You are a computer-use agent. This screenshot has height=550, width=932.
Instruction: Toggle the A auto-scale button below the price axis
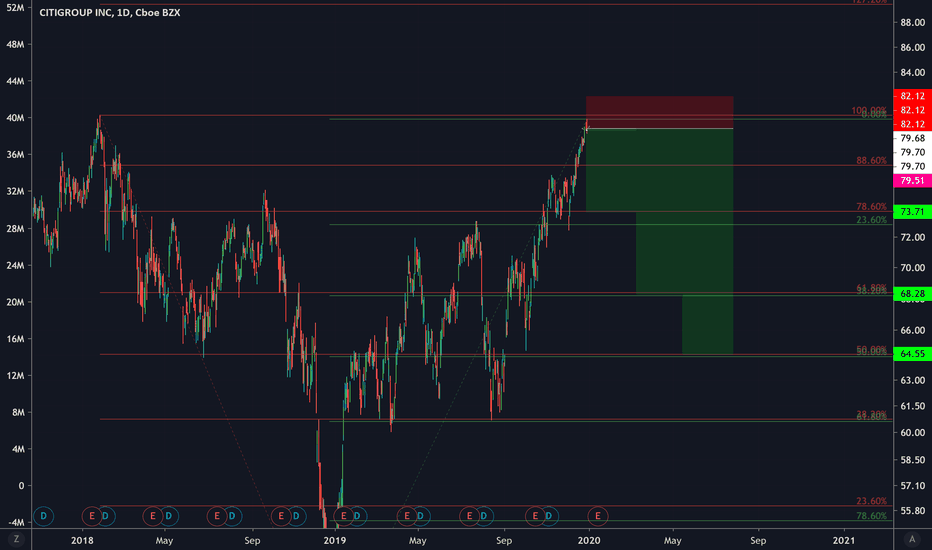point(912,539)
